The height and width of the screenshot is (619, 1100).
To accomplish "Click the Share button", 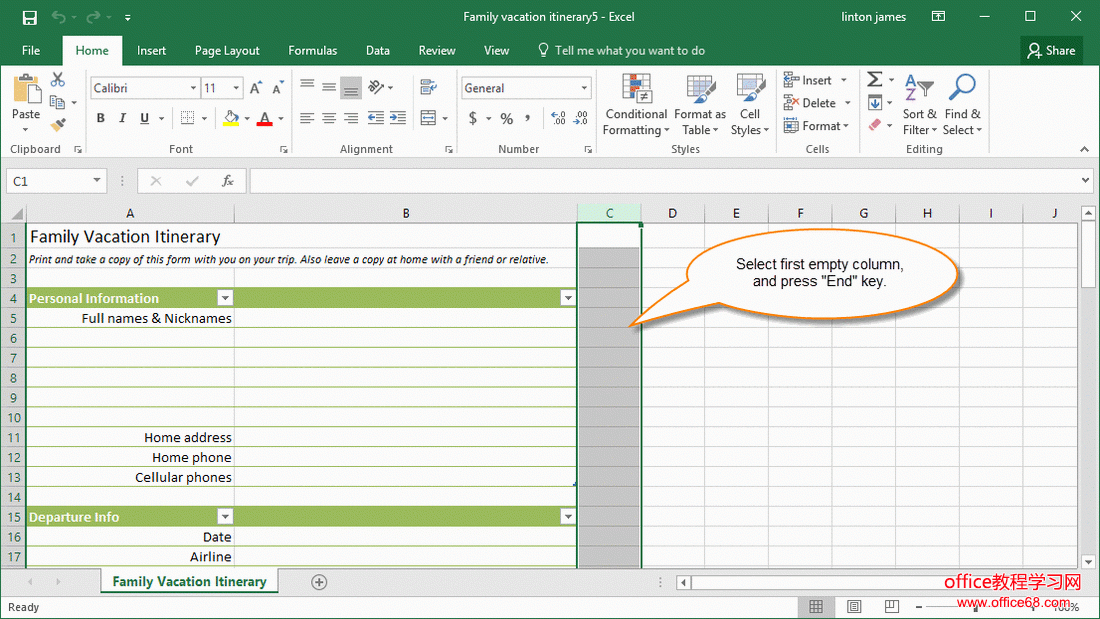I will 1050,50.
